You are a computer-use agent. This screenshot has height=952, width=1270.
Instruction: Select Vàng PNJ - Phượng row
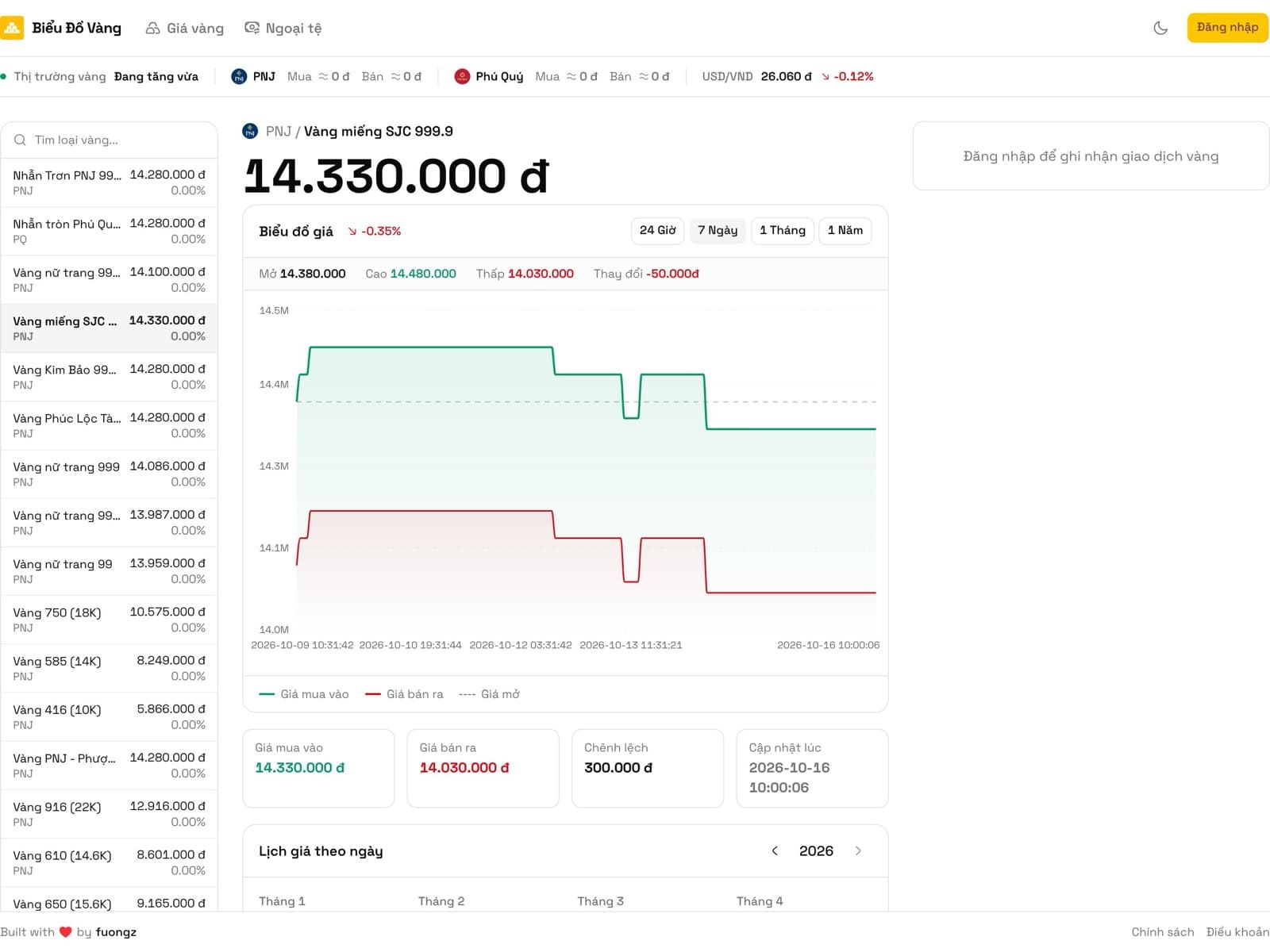tap(110, 765)
